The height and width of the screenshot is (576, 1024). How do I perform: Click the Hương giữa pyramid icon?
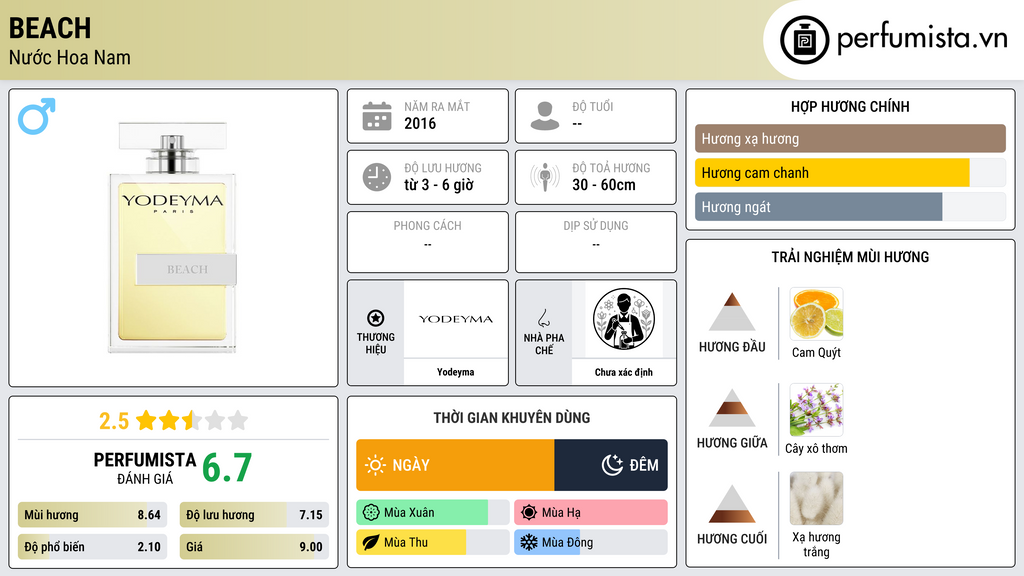pyautogui.click(x=732, y=408)
